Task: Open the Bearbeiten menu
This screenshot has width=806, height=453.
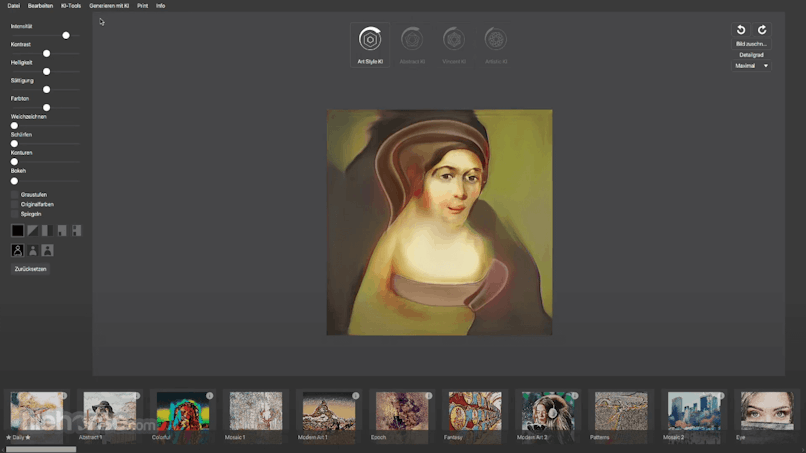Action: (40, 6)
